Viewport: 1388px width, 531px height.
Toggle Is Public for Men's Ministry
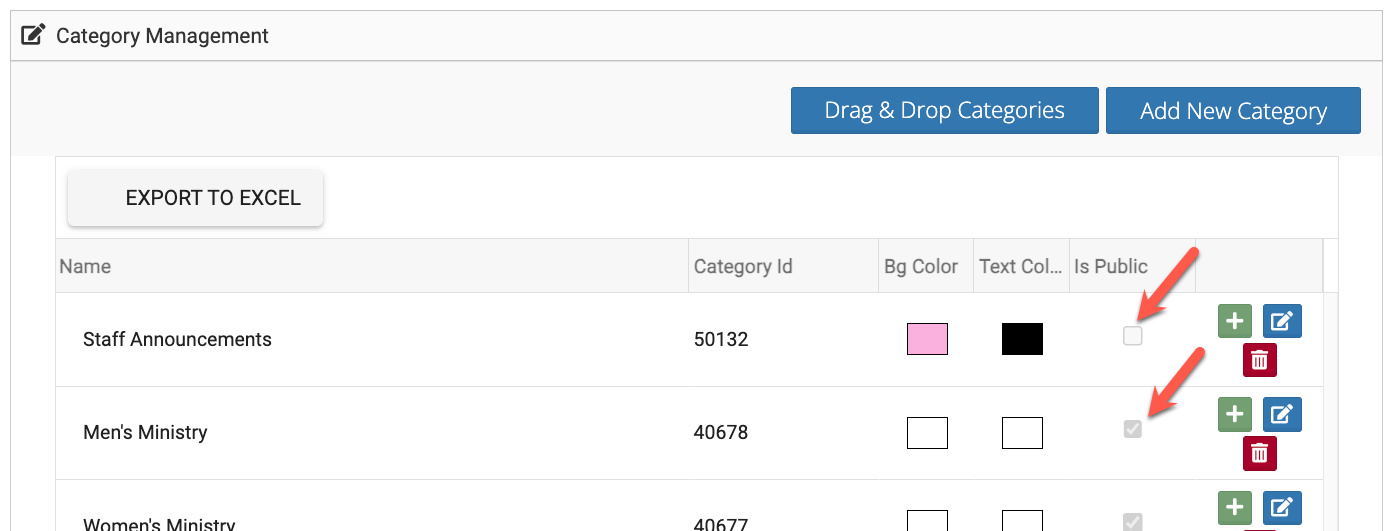coord(1132,430)
